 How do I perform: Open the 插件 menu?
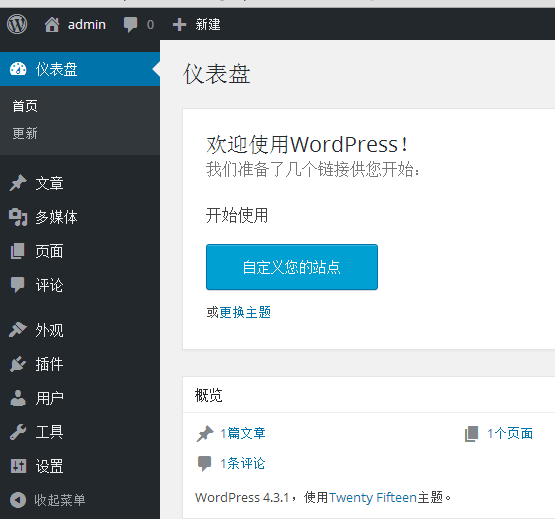tap(80, 364)
